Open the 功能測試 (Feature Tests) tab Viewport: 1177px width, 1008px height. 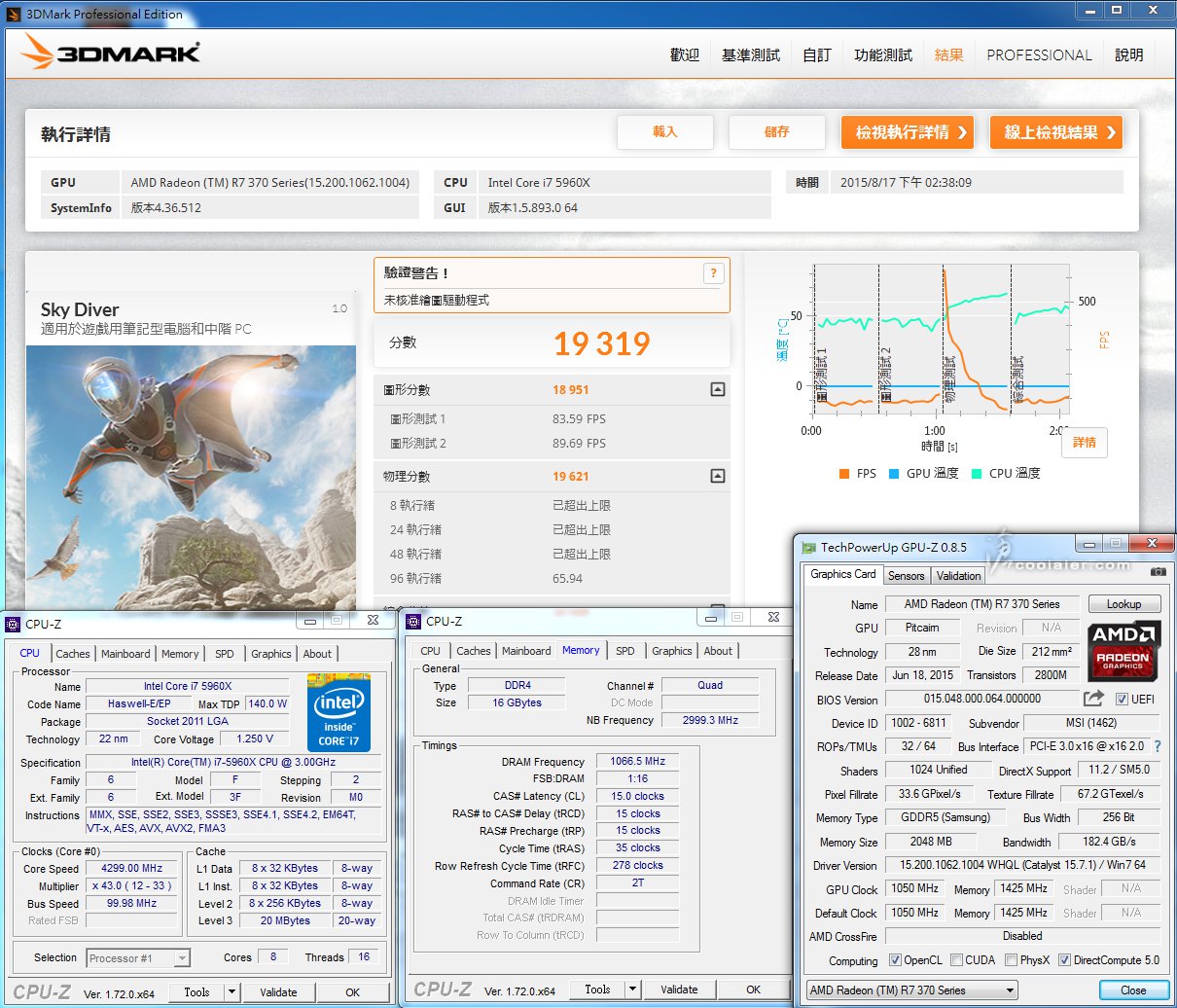(x=883, y=55)
